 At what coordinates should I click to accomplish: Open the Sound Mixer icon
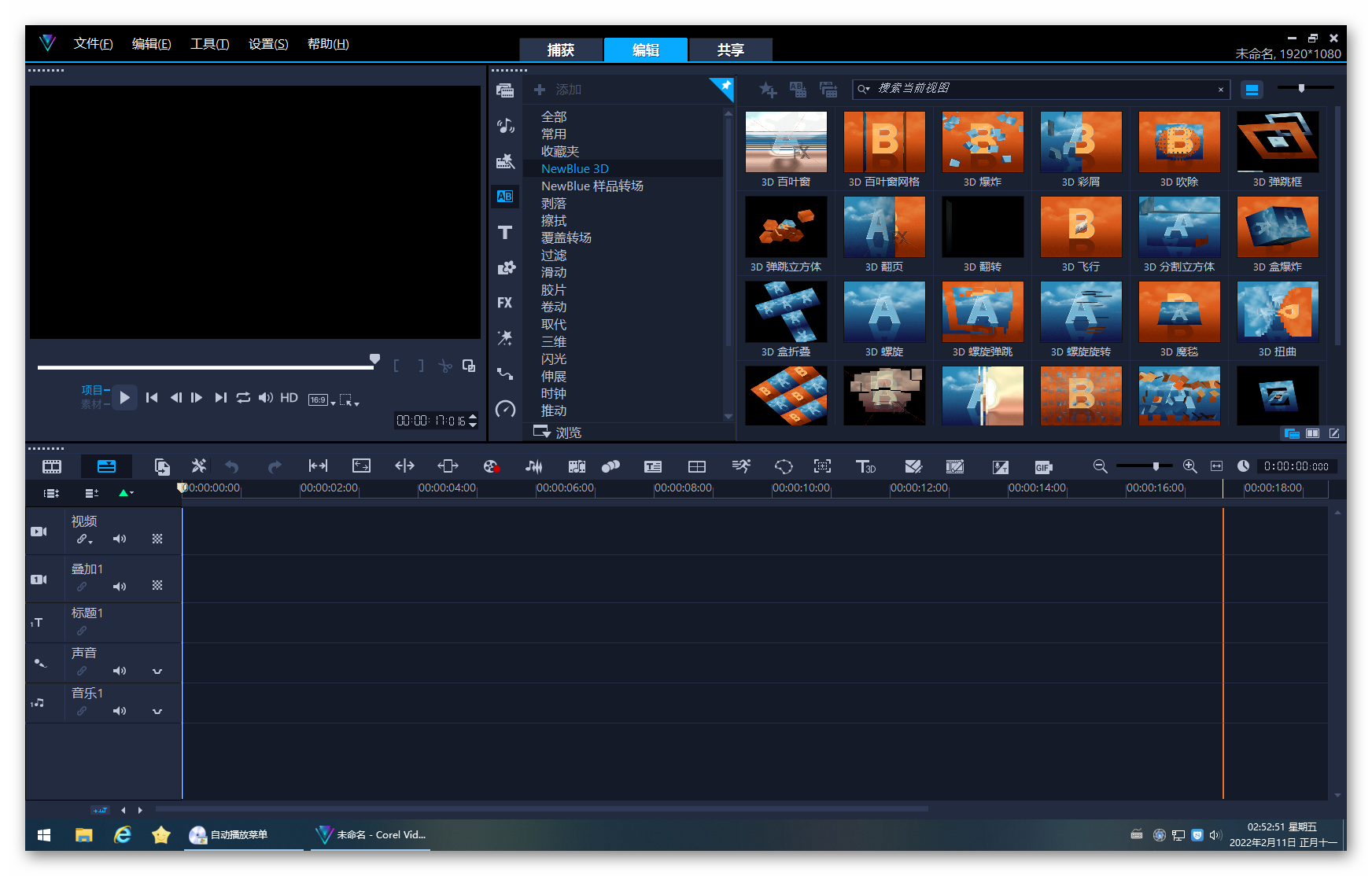pyautogui.click(x=534, y=466)
